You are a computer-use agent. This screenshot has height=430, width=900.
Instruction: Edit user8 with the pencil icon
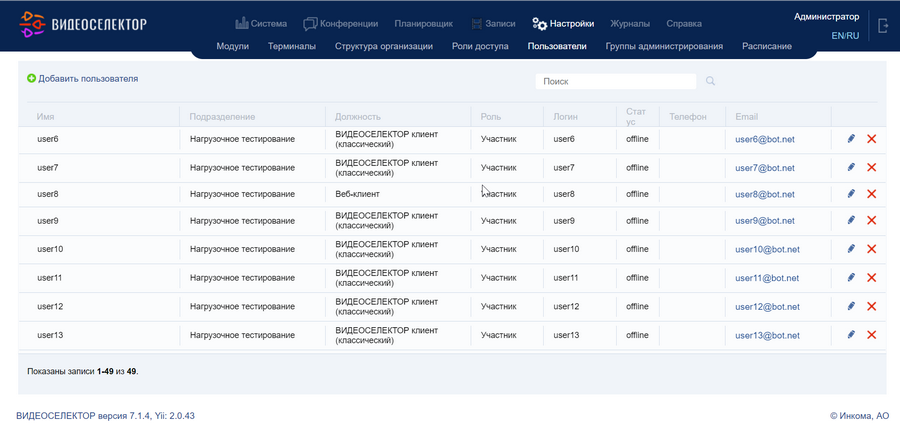(851, 194)
